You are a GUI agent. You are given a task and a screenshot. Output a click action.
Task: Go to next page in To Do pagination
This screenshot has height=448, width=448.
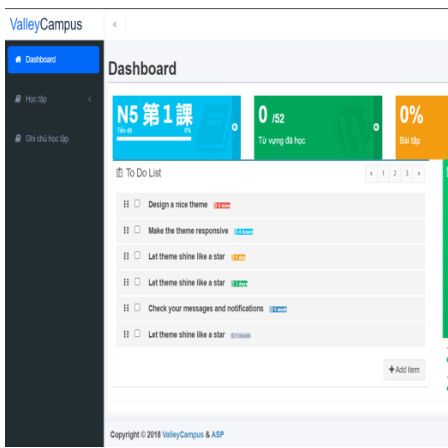419,173
